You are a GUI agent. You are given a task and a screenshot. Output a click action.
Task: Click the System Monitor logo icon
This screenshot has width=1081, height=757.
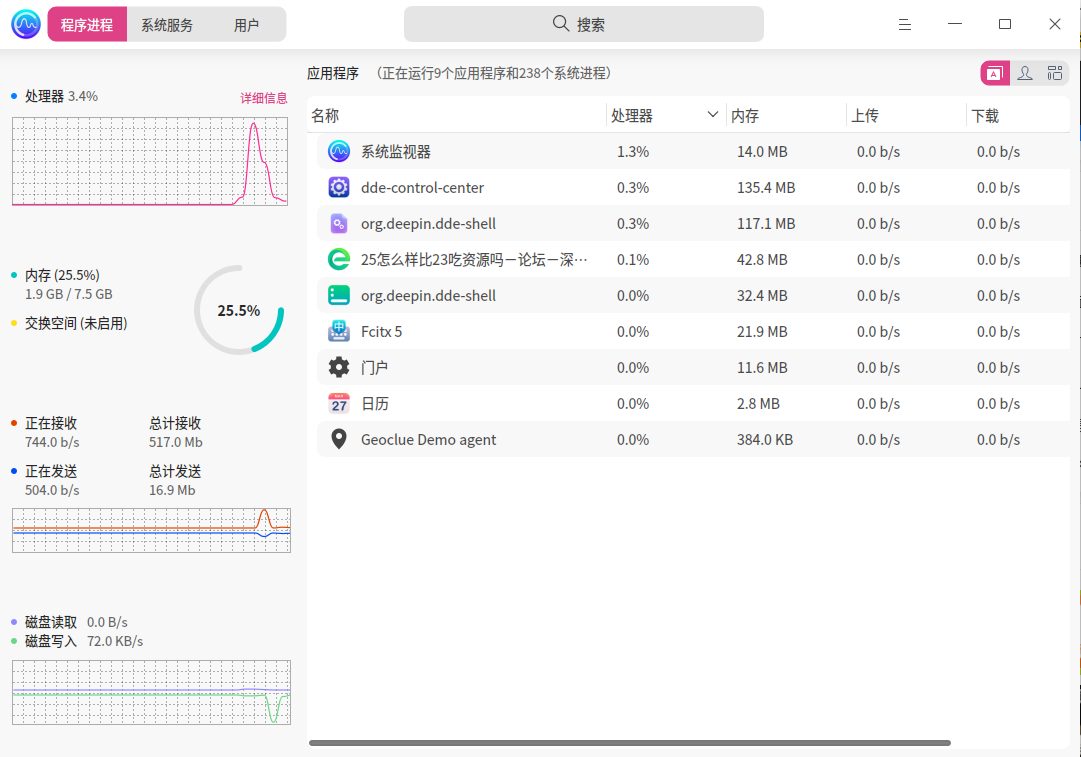(x=26, y=24)
